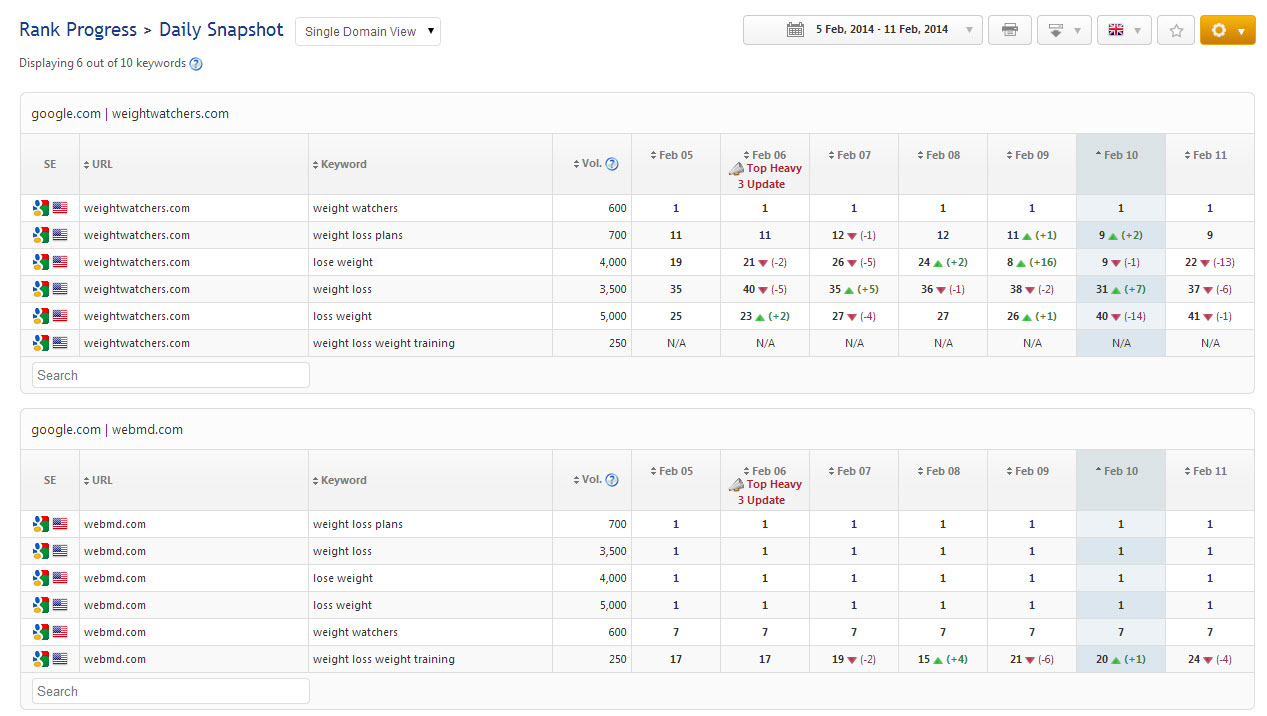The height and width of the screenshot is (716, 1267).
Task: Click Google icon in weightwatchers 'lose weight' row
Action: [40, 262]
